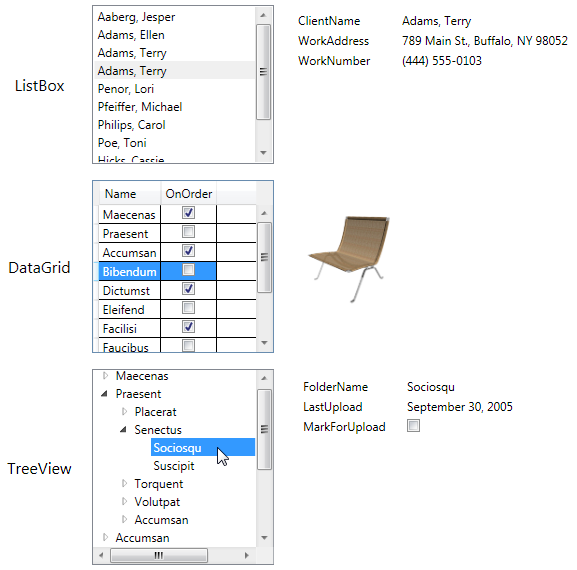Select the Maecenas name cell in DataGrid

point(130,215)
